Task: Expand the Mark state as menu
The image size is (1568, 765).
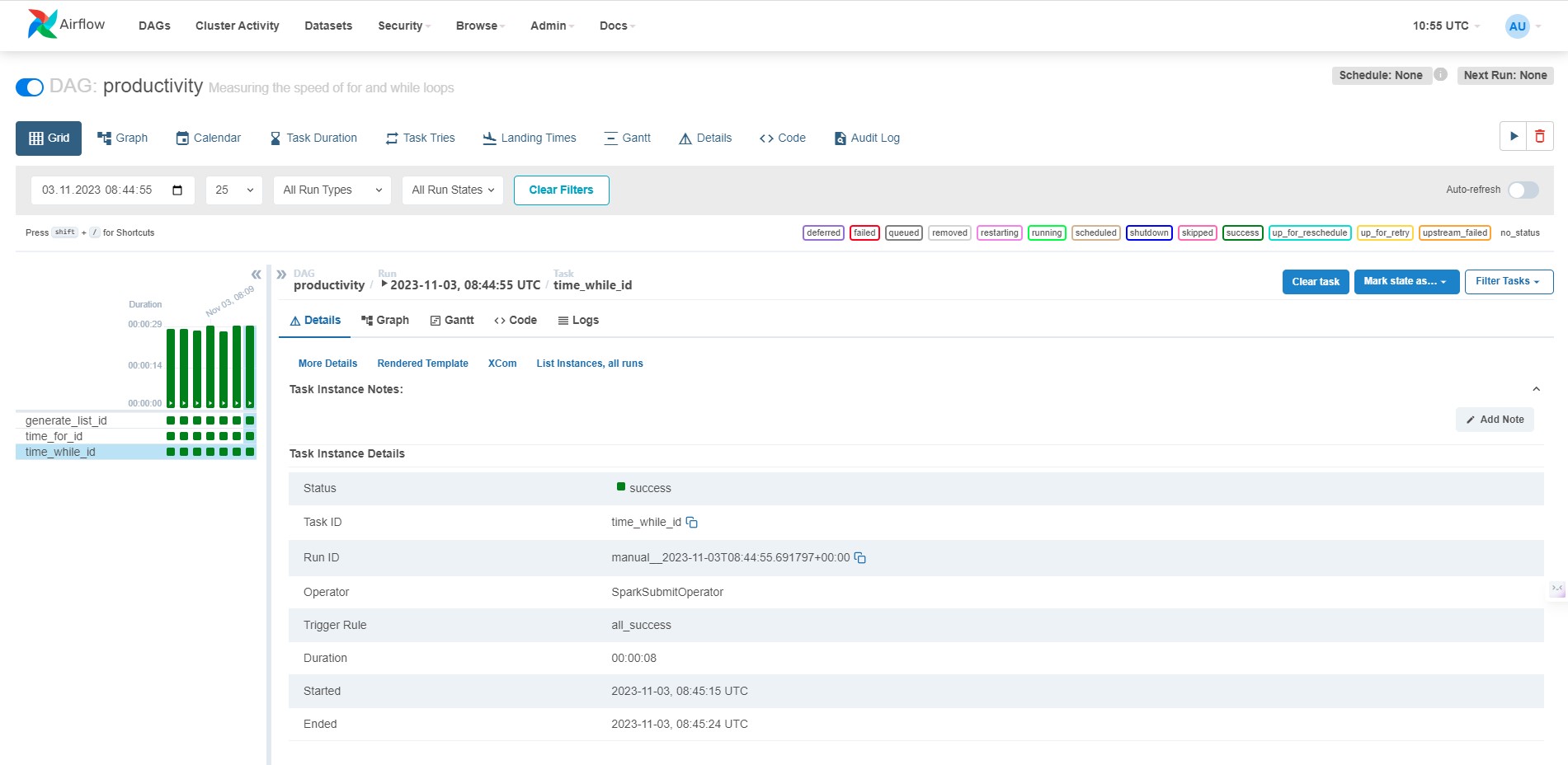Action: tap(1406, 282)
